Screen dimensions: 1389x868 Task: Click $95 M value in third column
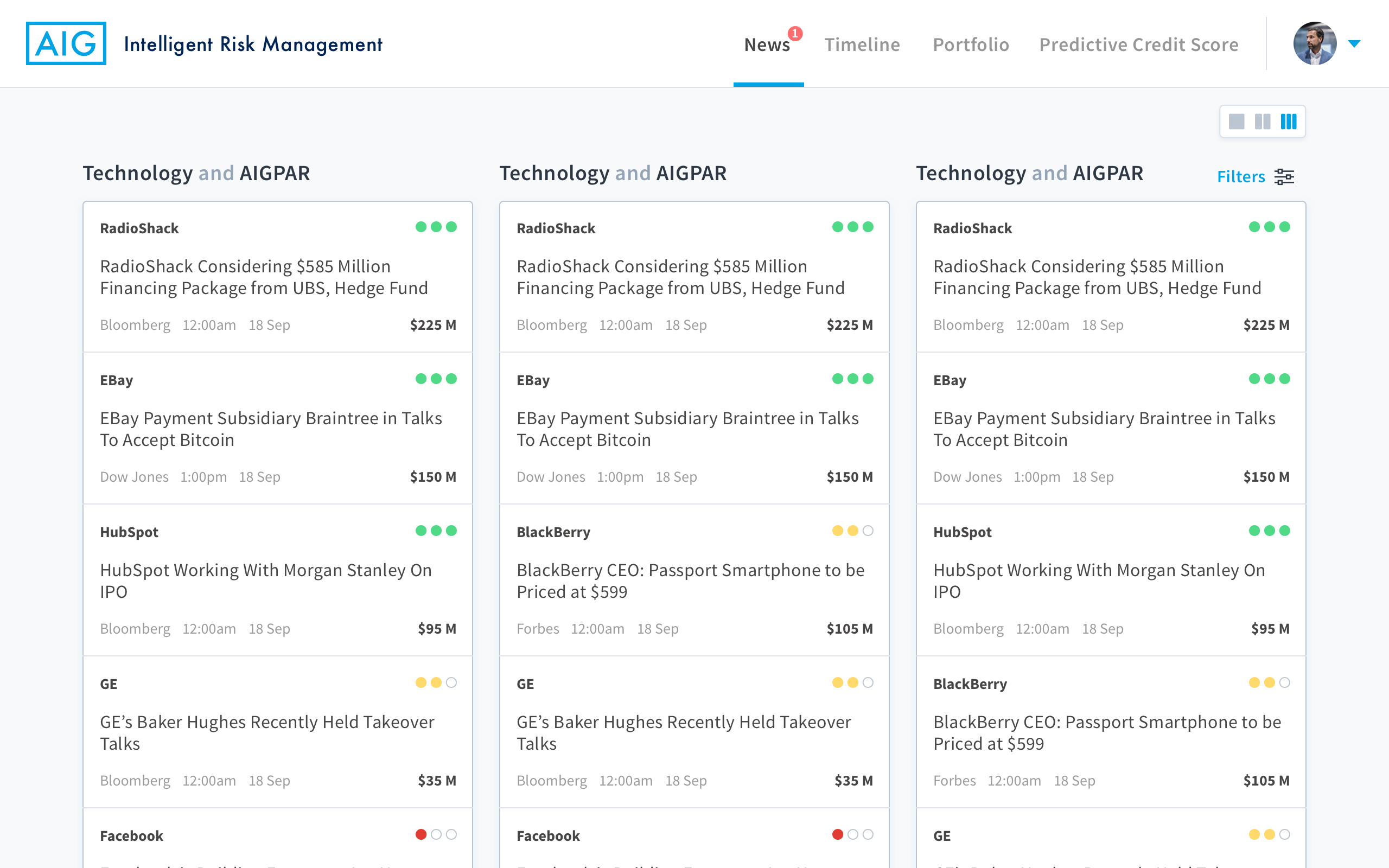1270,629
